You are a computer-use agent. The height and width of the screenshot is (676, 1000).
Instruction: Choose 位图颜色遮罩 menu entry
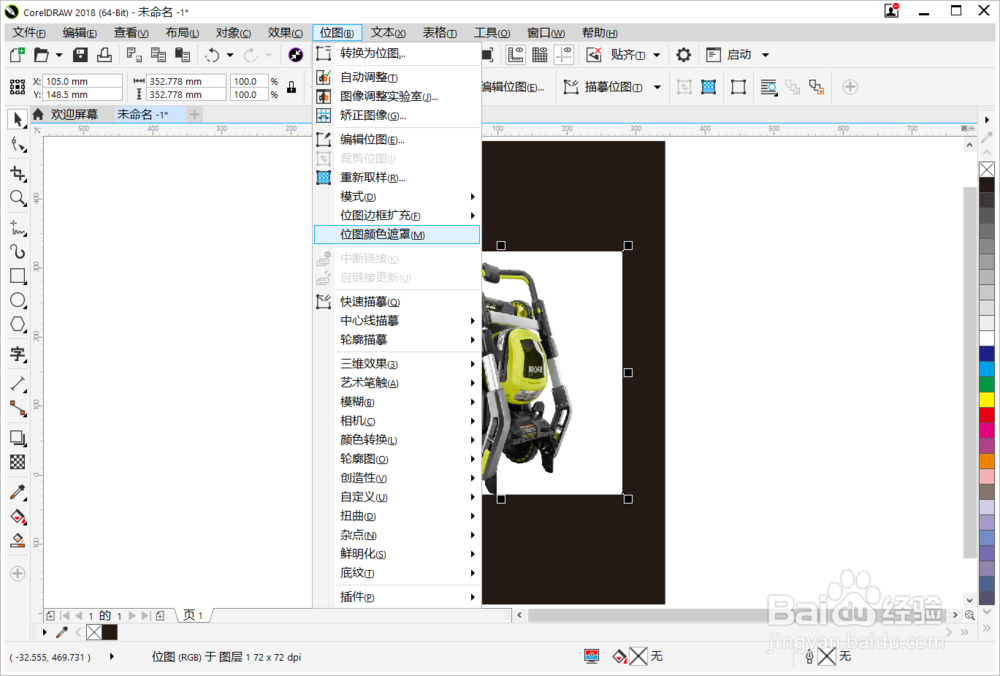397,235
